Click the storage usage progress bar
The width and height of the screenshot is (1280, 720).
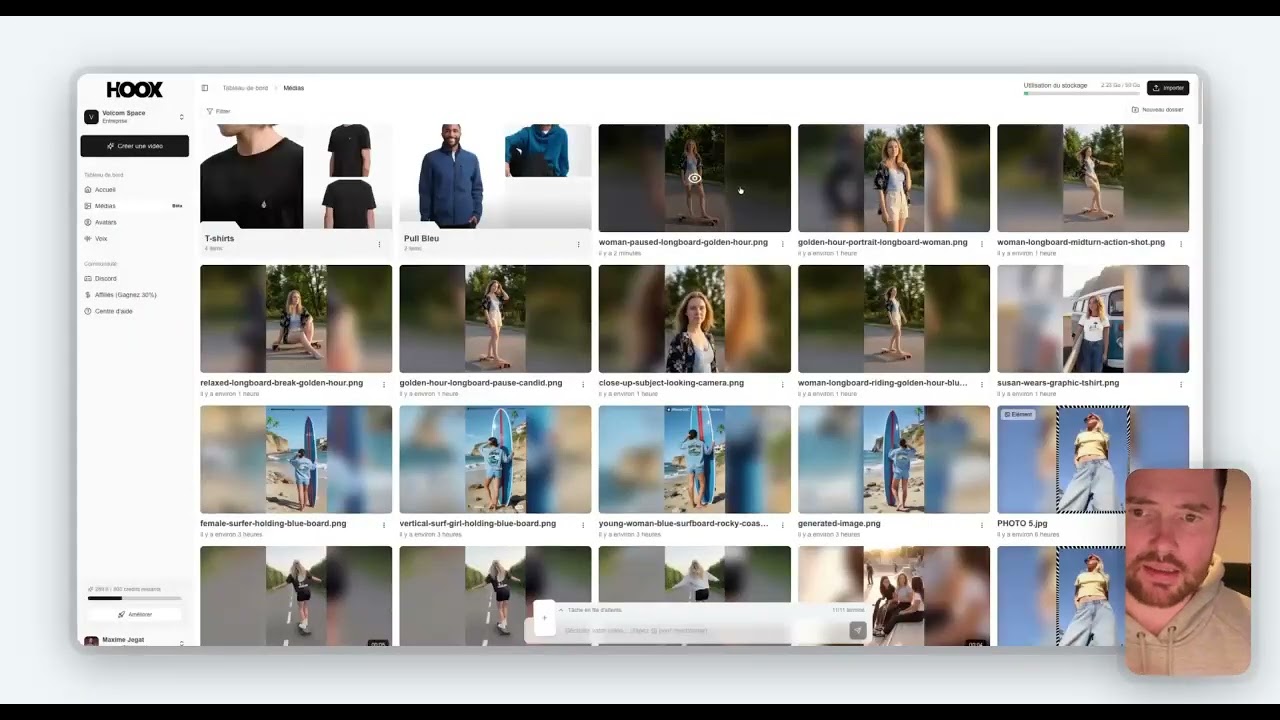(1082, 94)
